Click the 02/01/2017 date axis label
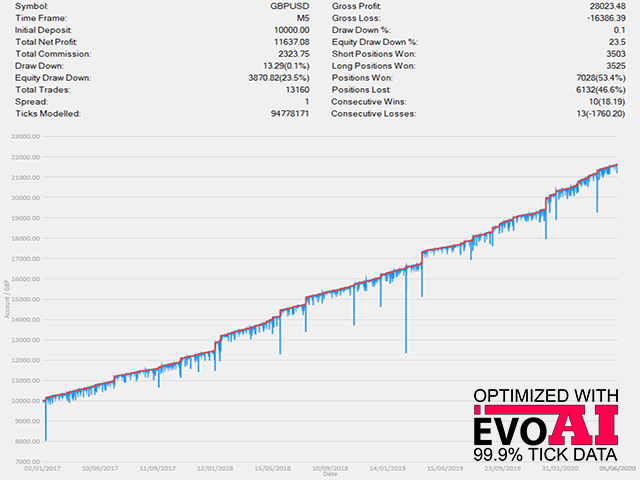The image size is (640, 480). (x=42, y=468)
